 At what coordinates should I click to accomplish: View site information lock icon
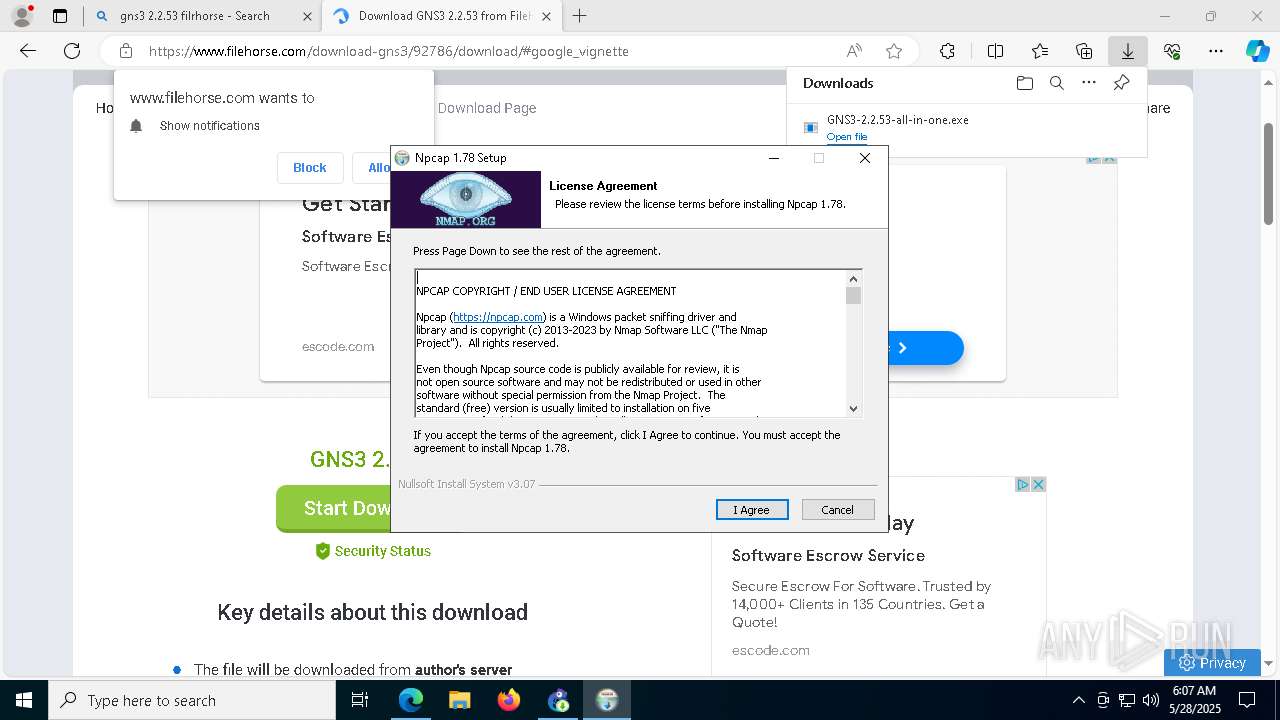click(x=125, y=51)
